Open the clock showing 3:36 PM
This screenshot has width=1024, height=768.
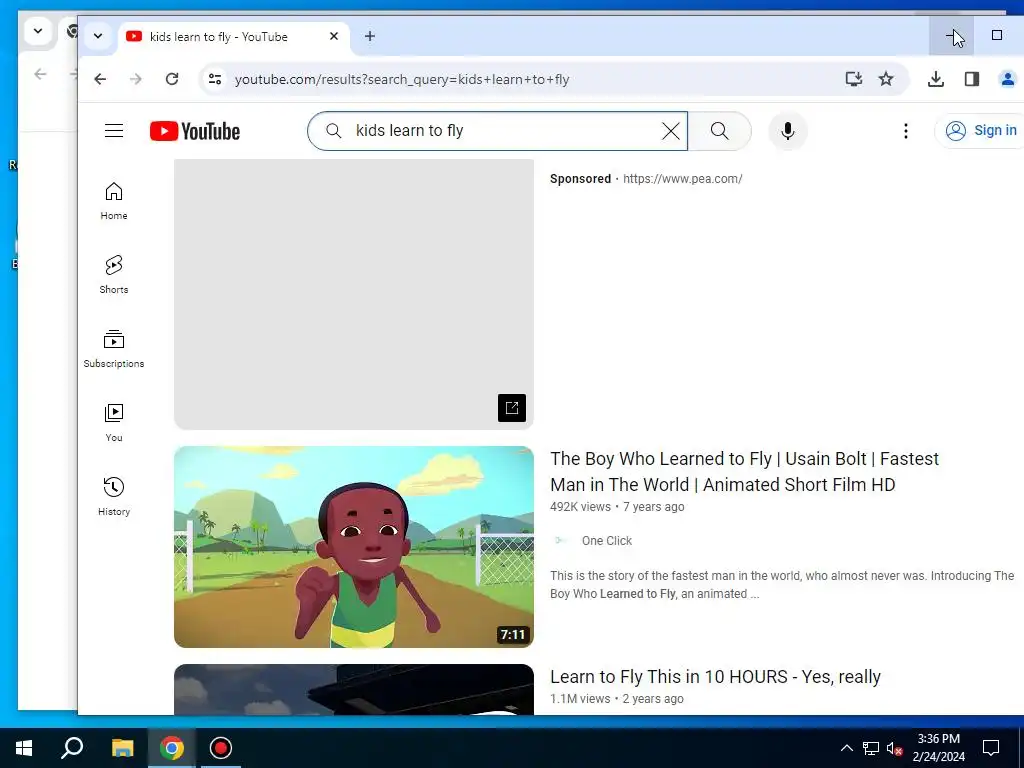(938, 748)
